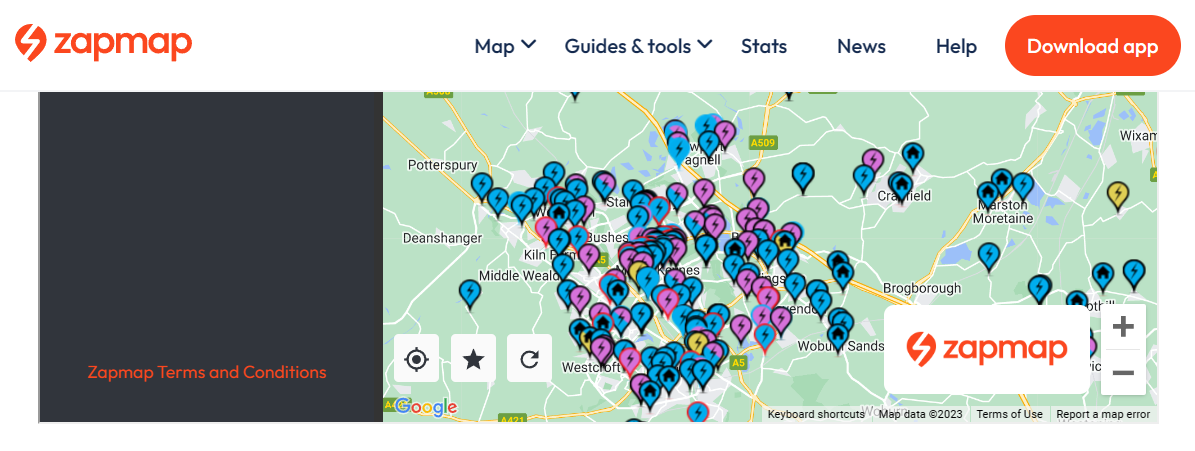
Task: Select isolated blue marker west of Middle Weald
Action: pyautogui.click(x=470, y=294)
